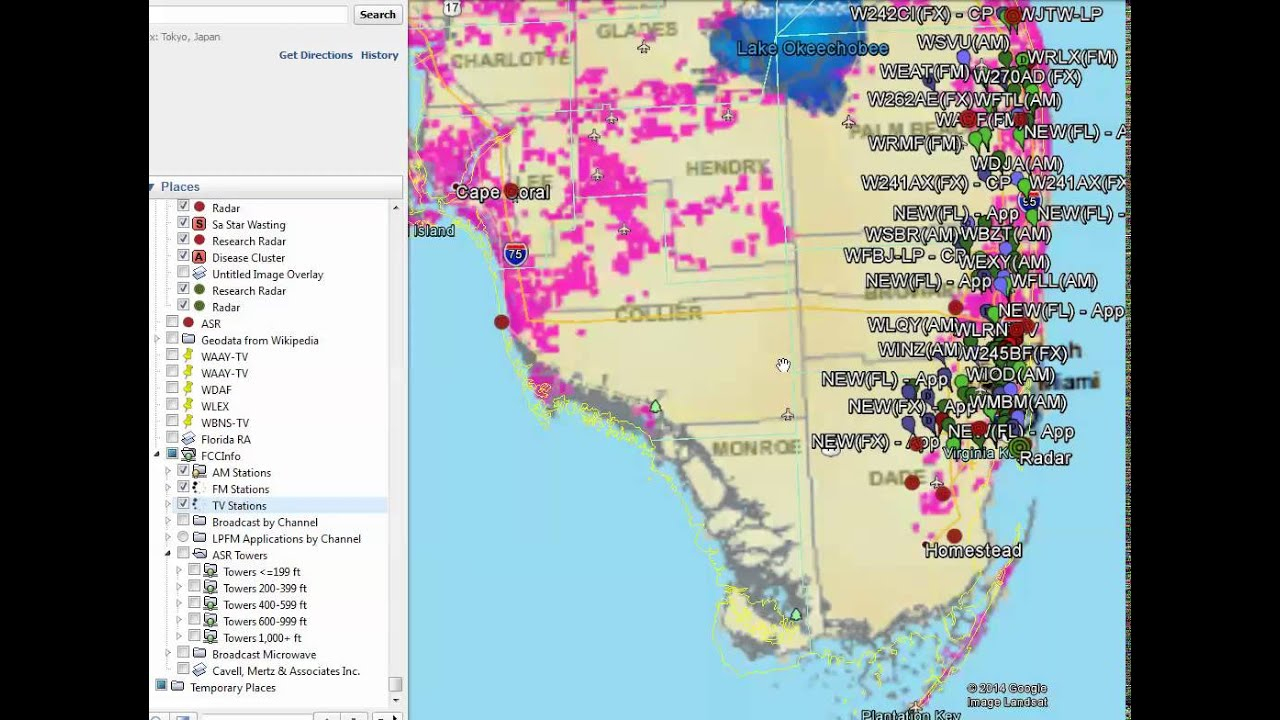Click the Untitled Image Overlay icon

[x=199, y=274]
